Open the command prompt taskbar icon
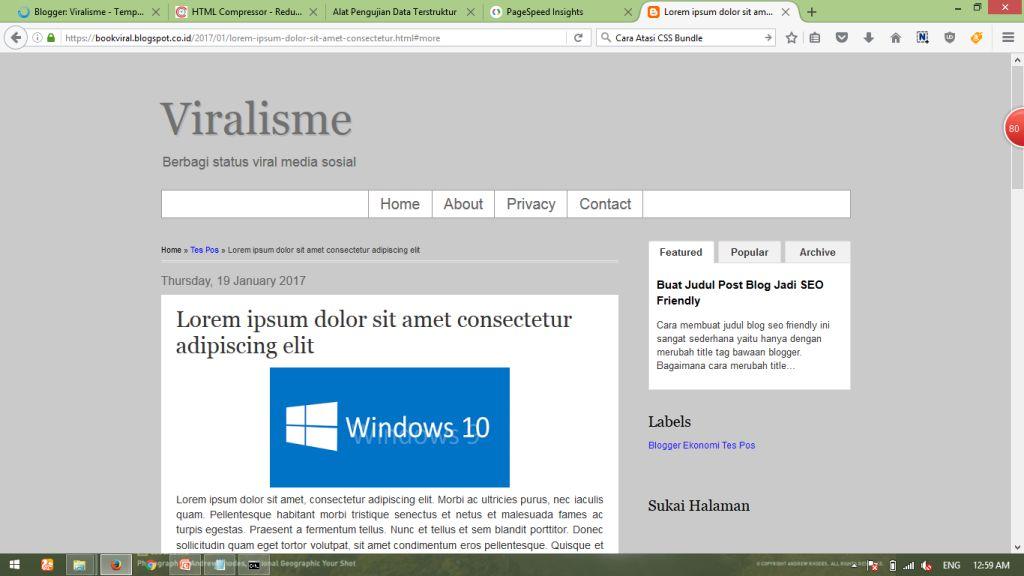 click(254, 565)
